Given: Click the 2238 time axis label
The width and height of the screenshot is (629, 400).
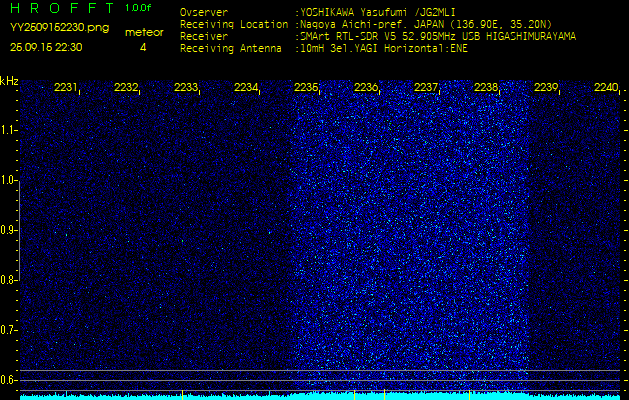Looking at the screenshot, I should (x=486, y=87).
